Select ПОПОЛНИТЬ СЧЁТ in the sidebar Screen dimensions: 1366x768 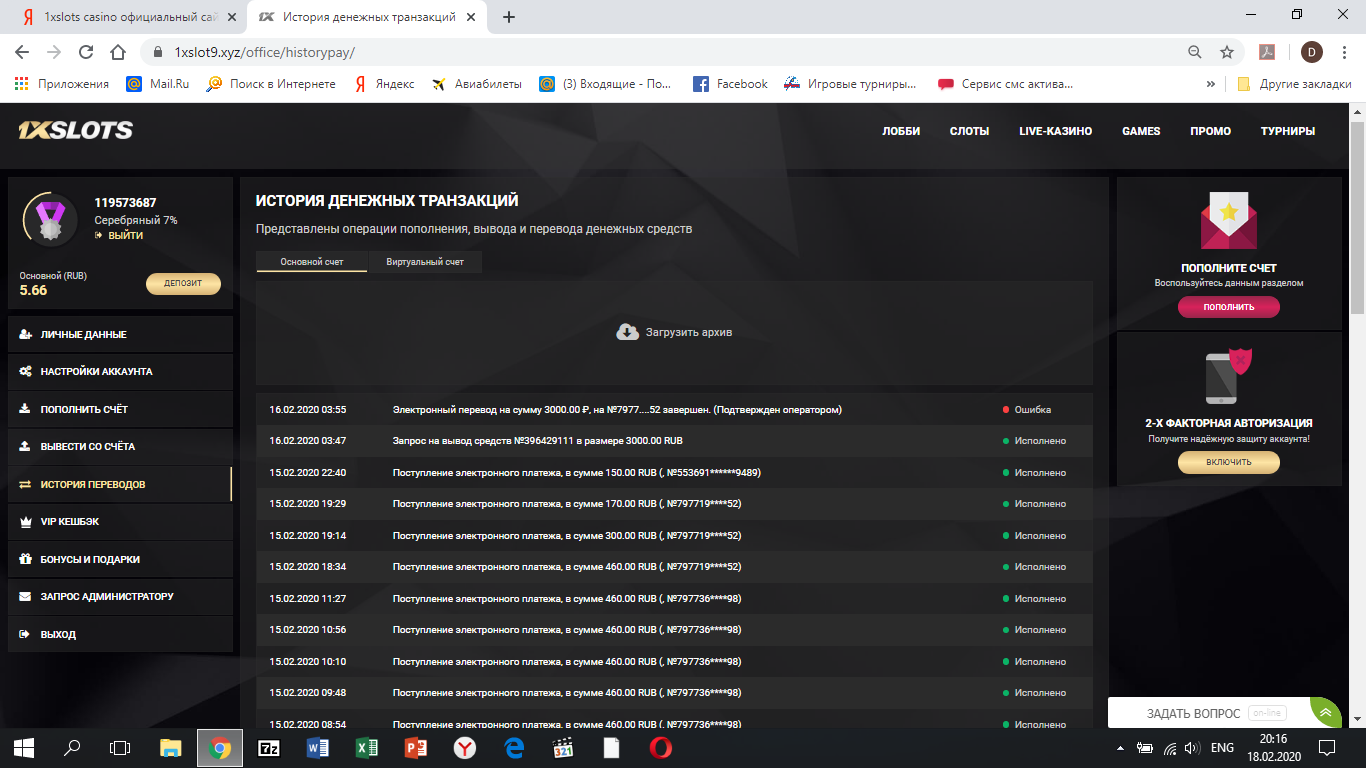(x=120, y=409)
